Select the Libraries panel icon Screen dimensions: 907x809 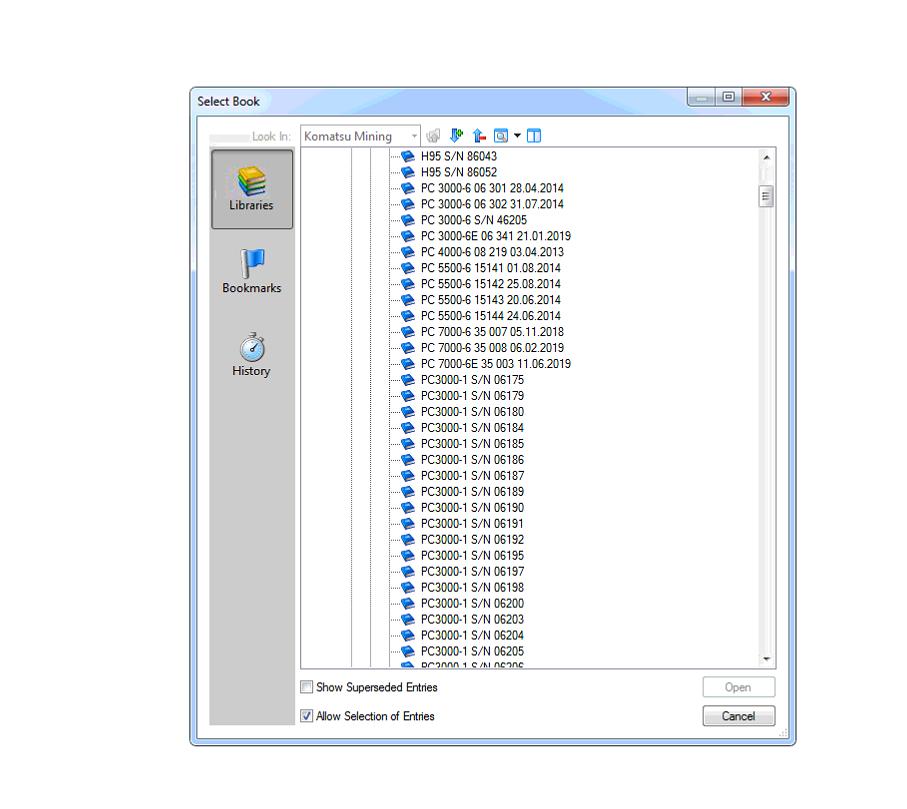pos(251,188)
